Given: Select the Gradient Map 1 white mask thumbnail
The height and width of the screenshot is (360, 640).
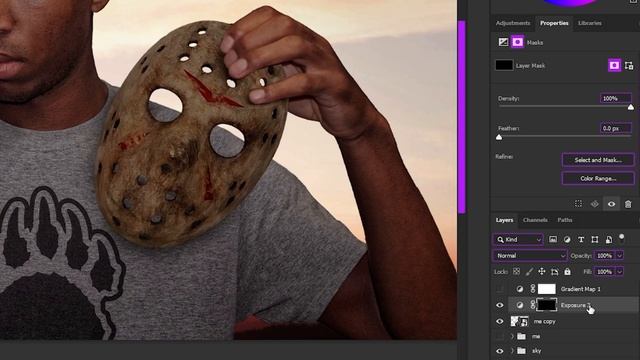Looking at the screenshot, I should pyautogui.click(x=547, y=289).
